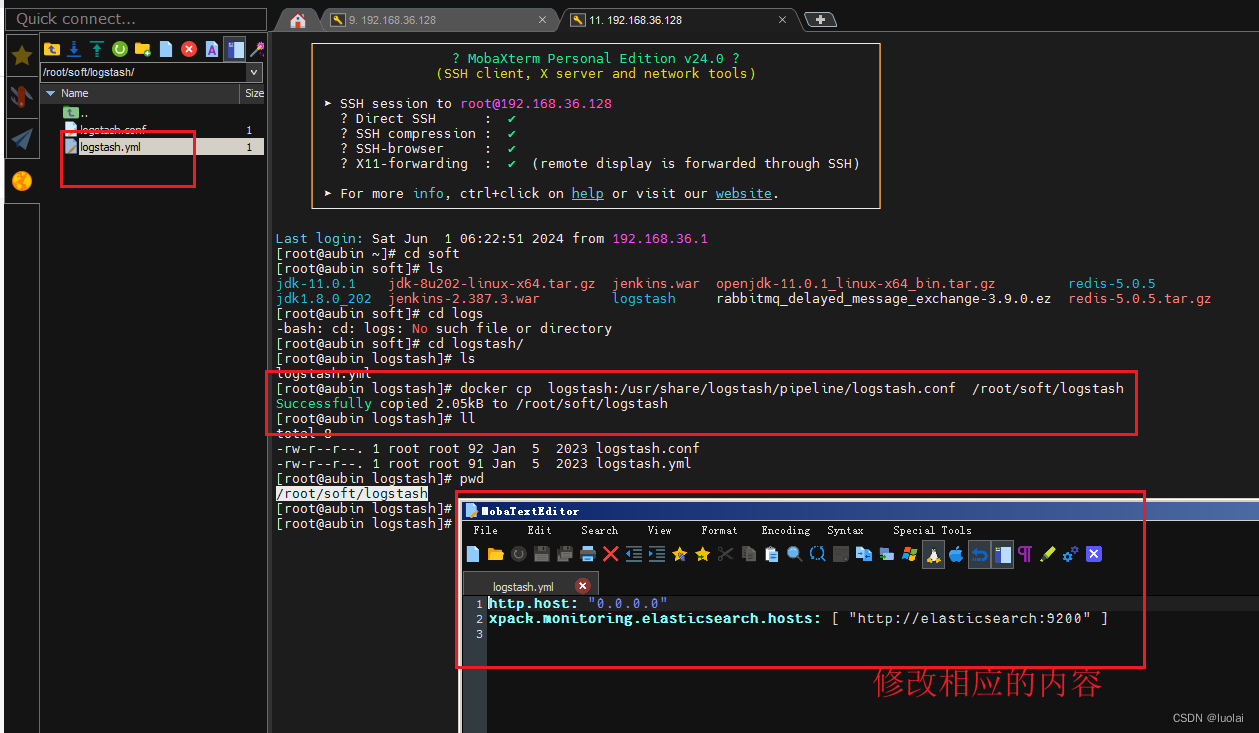This screenshot has height=733, width=1259.
Task: Open the parent '..' folder entry
Action: (76, 113)
